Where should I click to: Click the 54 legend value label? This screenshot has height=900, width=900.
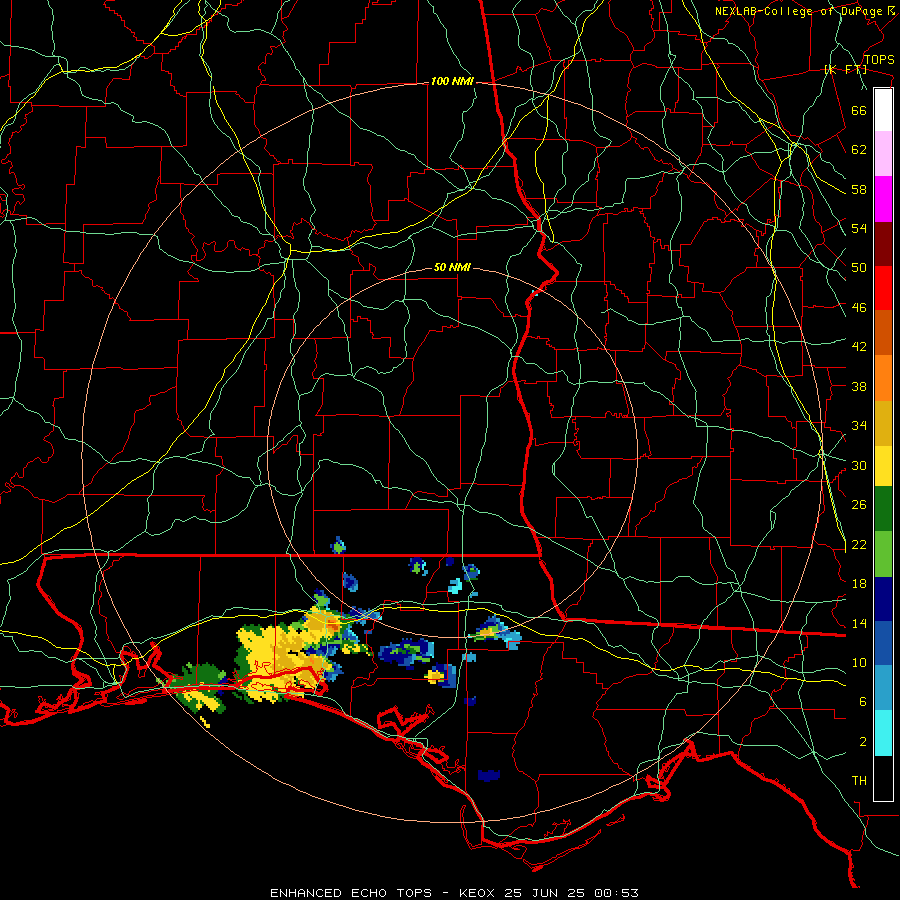pos(859,228)
